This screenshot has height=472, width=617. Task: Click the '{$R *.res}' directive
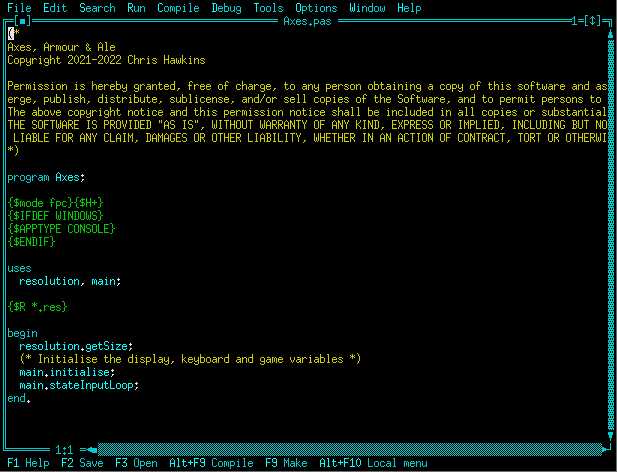pos(37,307)
